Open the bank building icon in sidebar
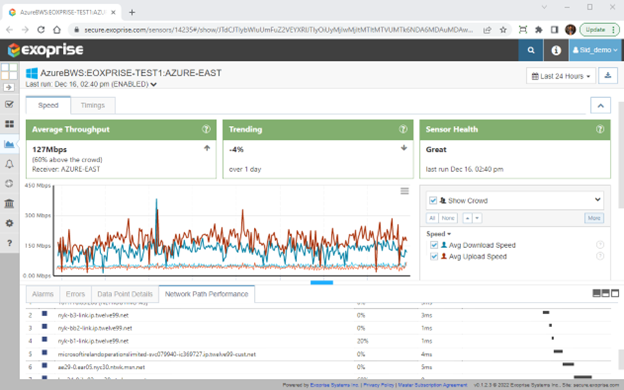 (9, 203)
